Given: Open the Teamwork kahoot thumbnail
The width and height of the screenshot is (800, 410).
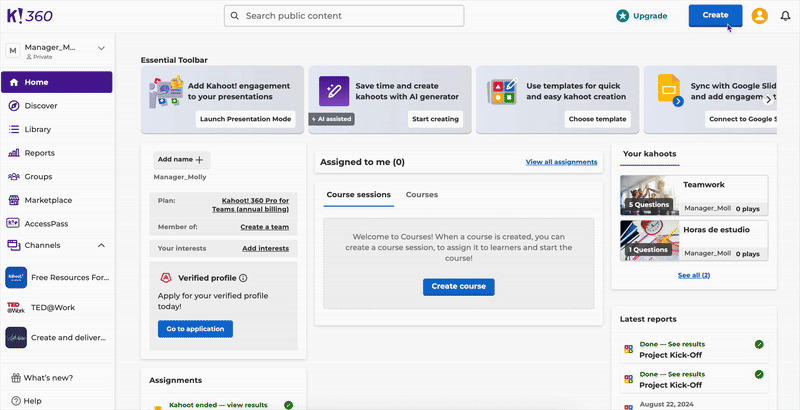Looking at the screenshot, I should (647, 194).
